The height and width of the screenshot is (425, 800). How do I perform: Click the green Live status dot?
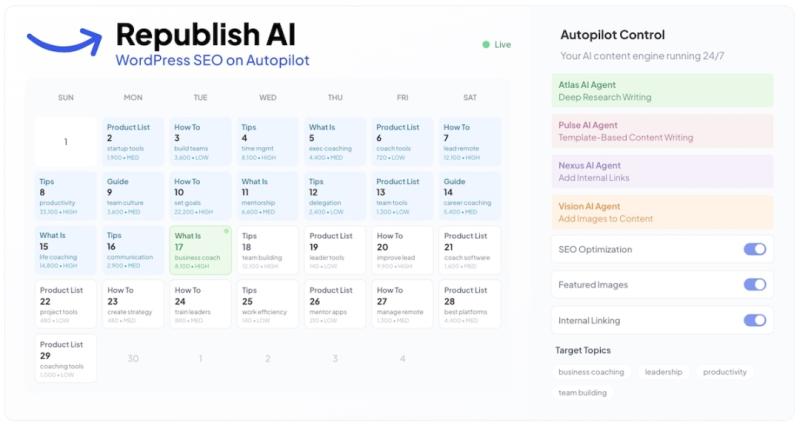coord(486,45)
